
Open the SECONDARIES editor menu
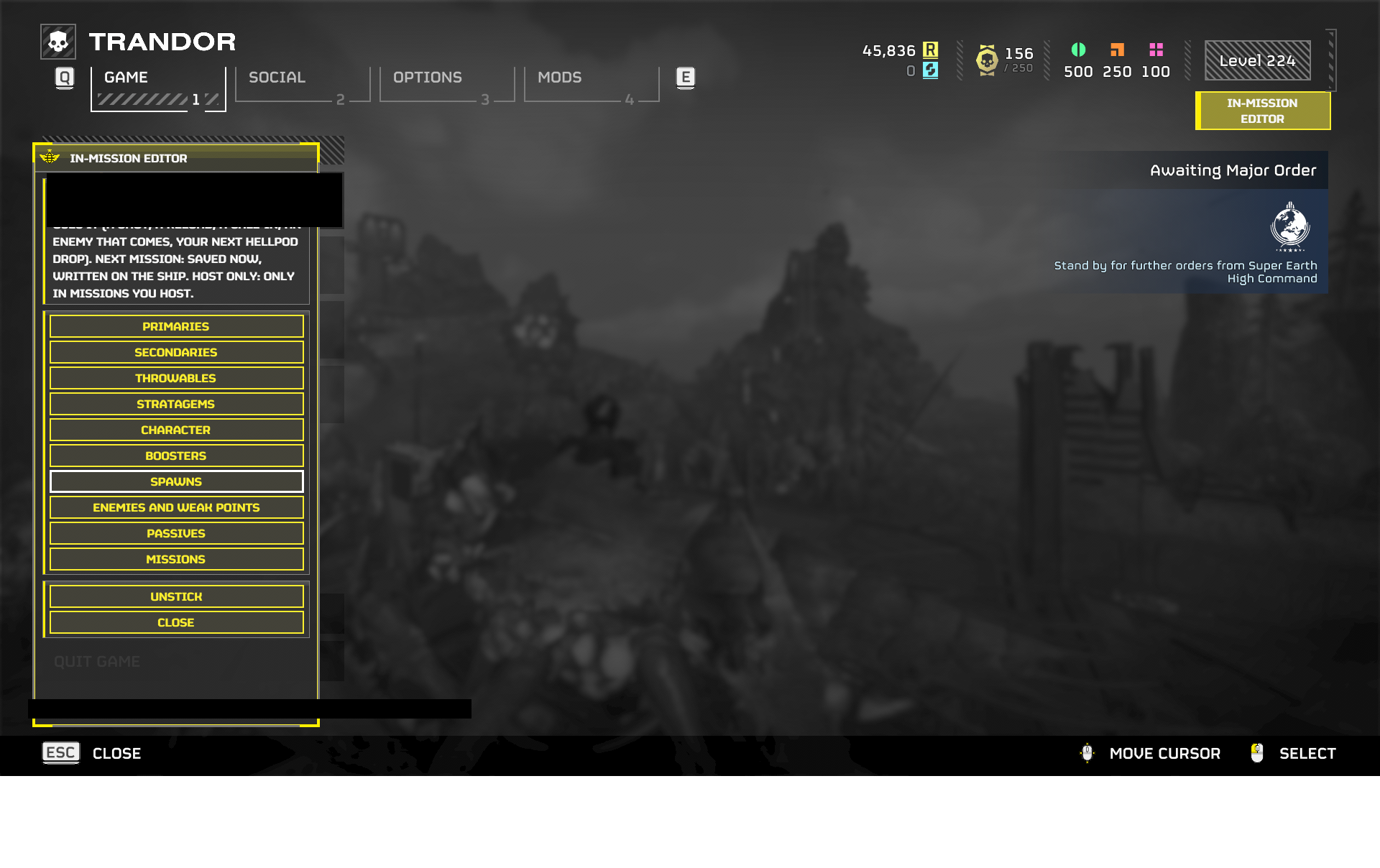point(176,352)
